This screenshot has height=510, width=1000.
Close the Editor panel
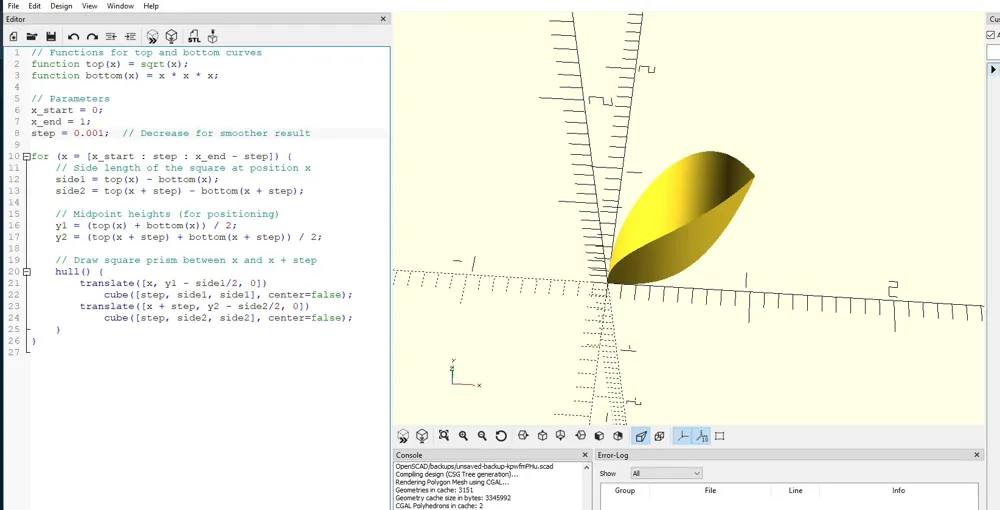pos(383,19)
